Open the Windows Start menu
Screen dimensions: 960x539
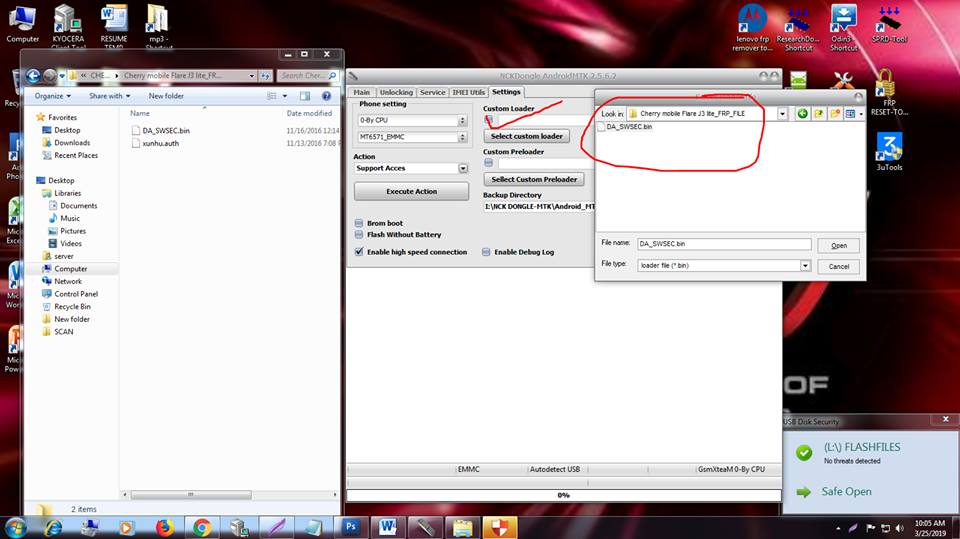click(x=15, y=527)
